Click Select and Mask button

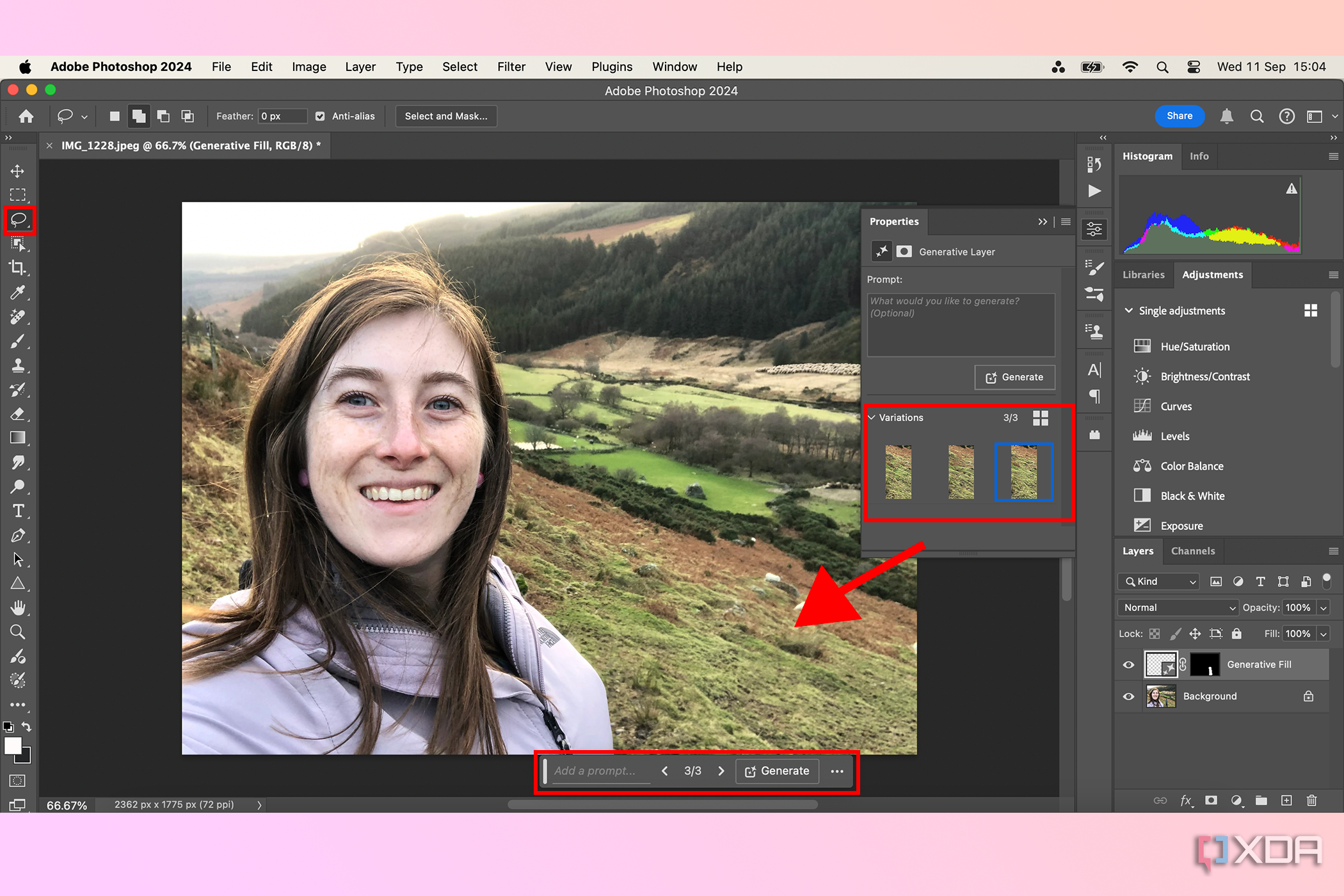click(446, 116)
